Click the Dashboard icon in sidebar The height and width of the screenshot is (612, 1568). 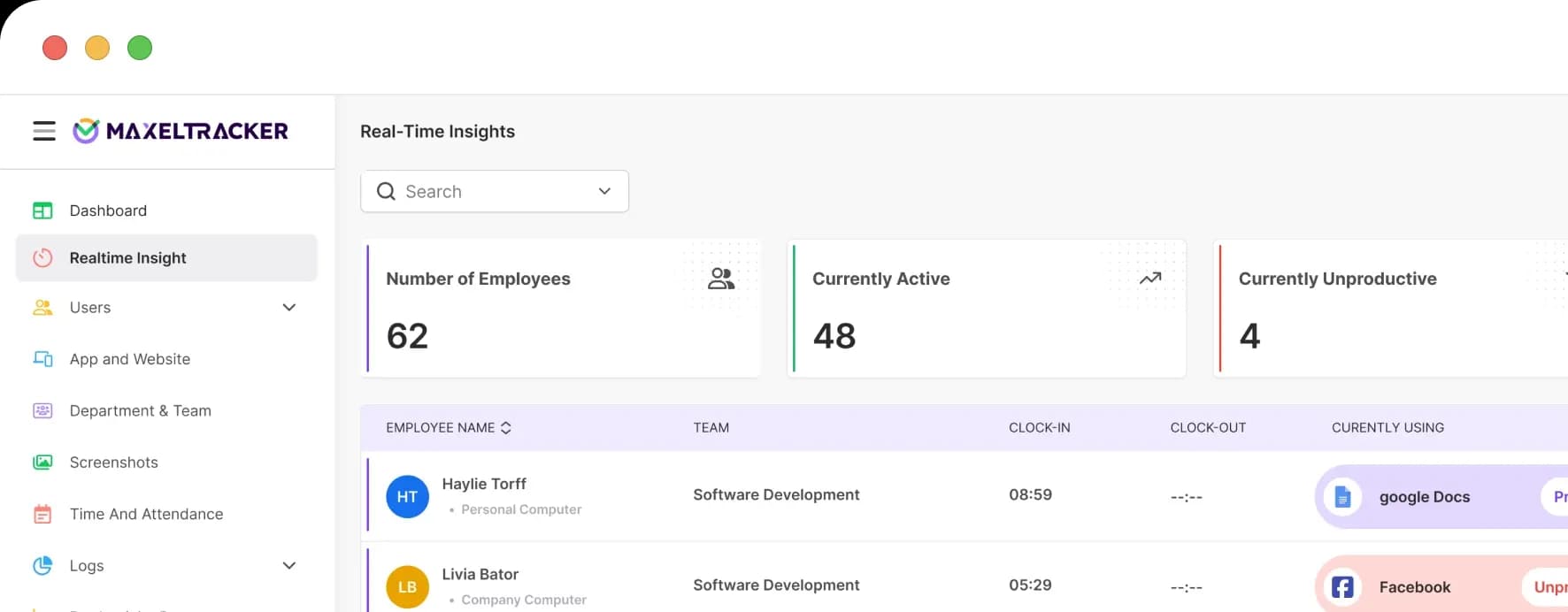coord(42,210)
